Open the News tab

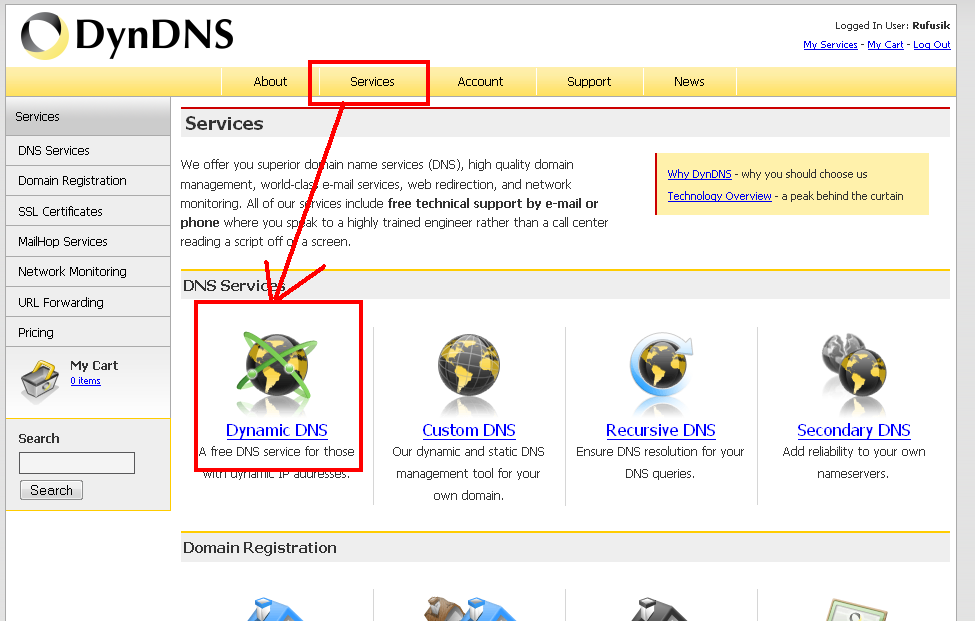(x=690, y=81)
